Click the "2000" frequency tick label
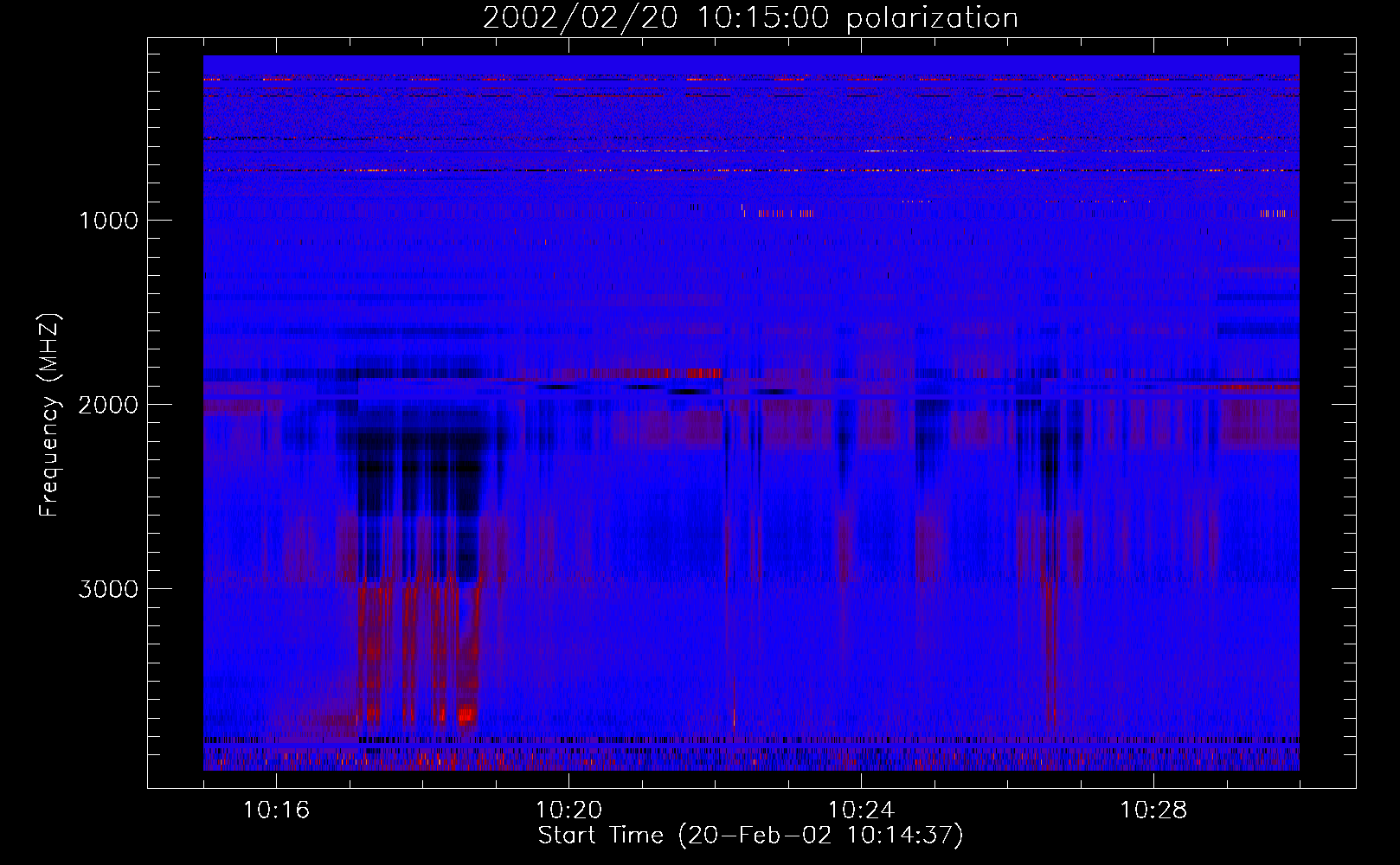1400x865 pixels. coord(108,405)
